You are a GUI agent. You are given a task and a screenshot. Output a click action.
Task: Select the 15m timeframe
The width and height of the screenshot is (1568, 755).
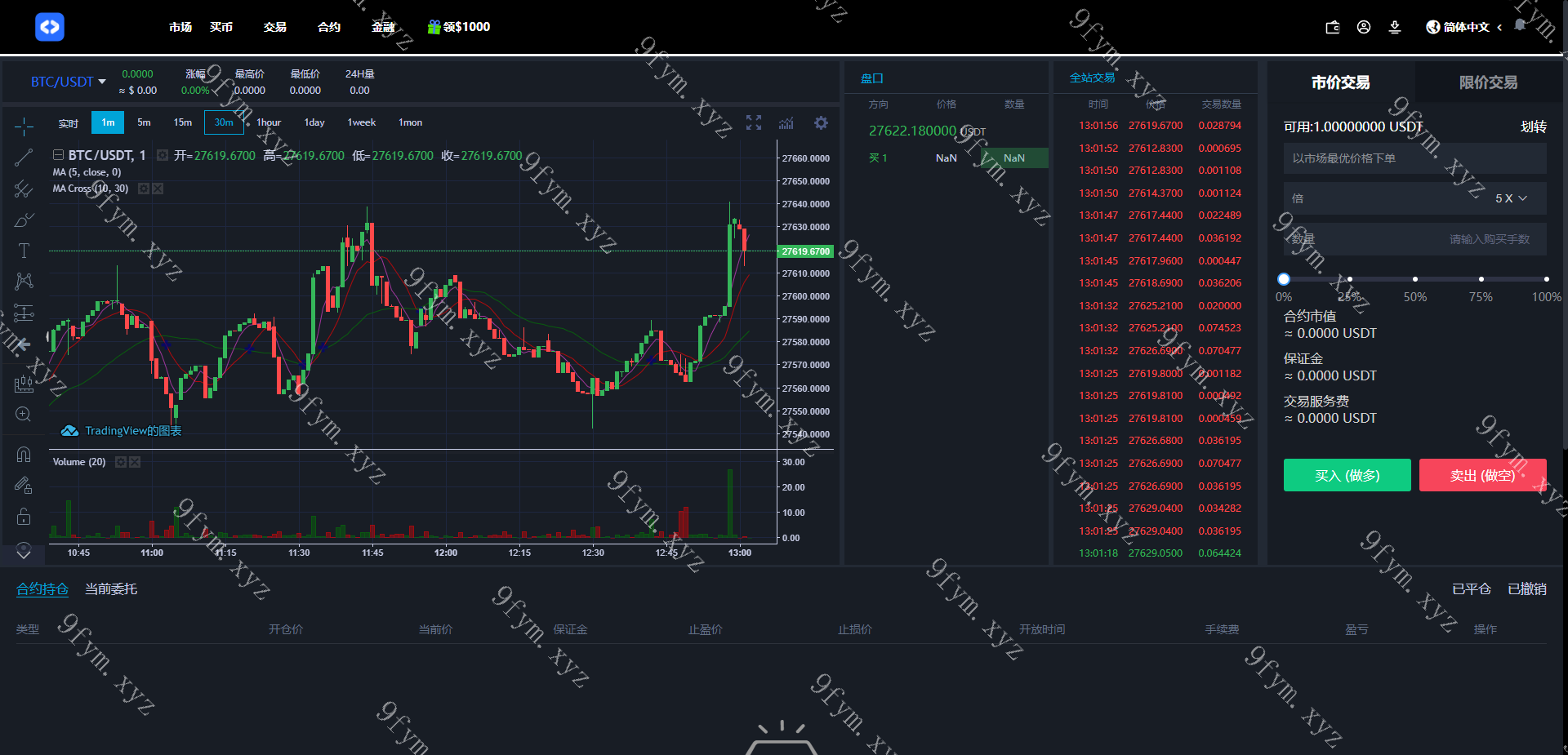183,122
